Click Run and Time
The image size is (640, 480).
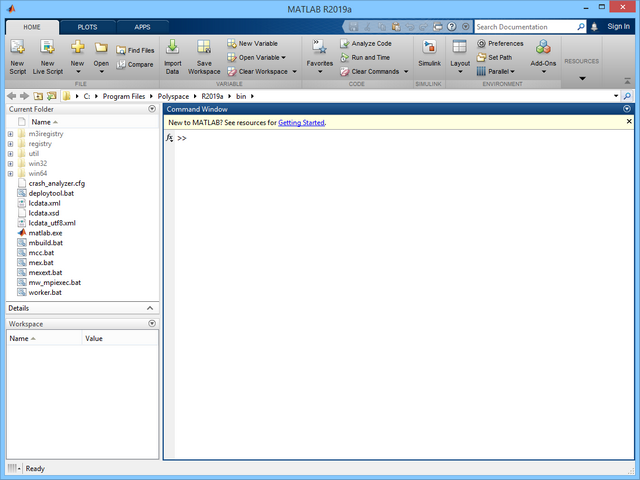tap(365, 58)
